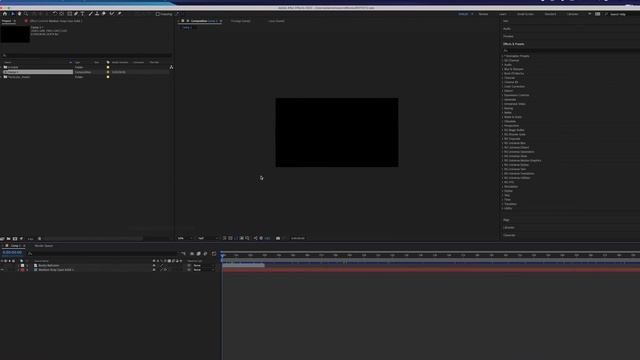Viewport: 640px width, 360px height.
Task: Open the Home screen icon
Action: tap(5, 14)
